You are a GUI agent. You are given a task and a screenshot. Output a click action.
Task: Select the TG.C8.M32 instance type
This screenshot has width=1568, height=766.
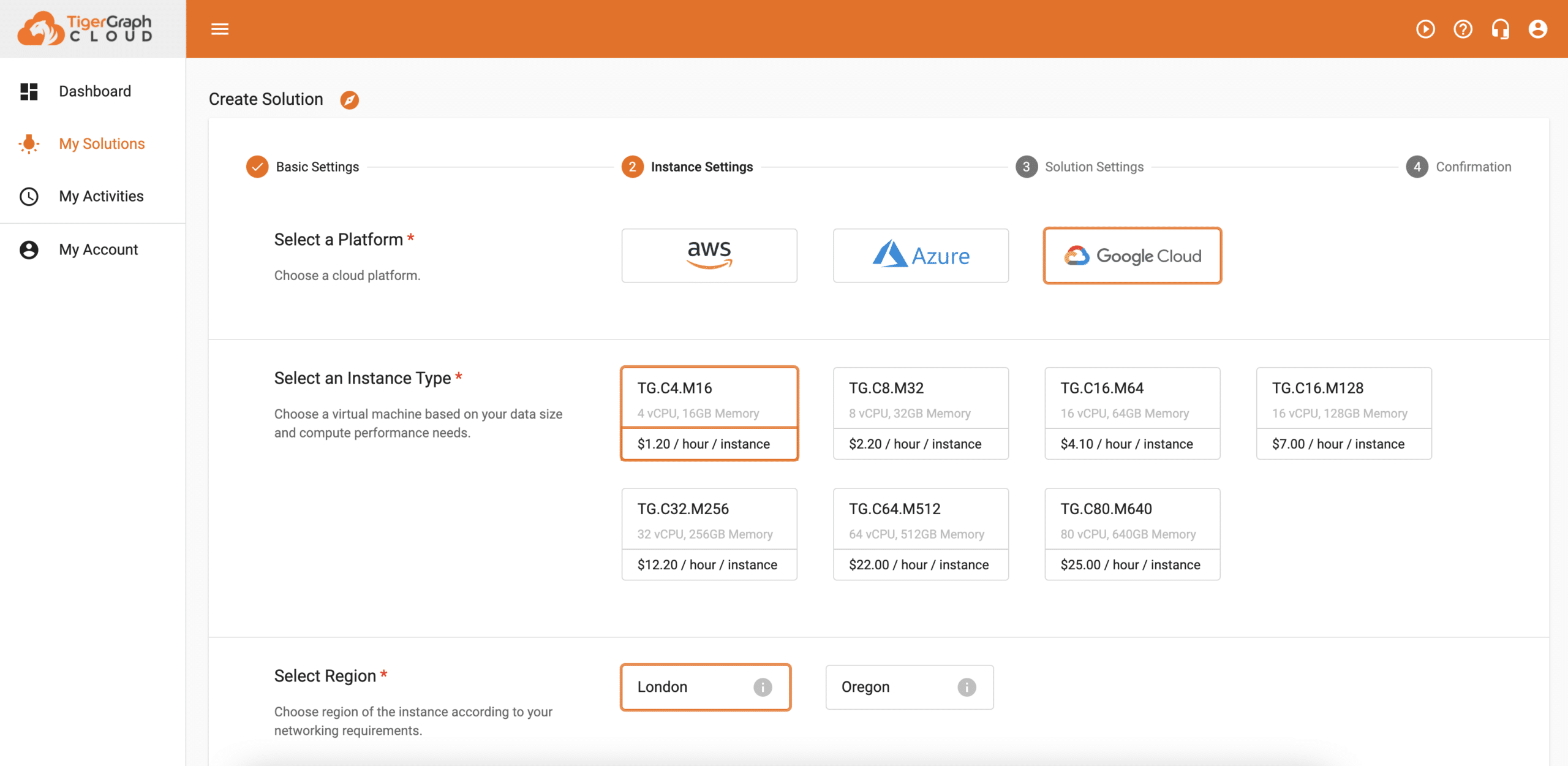click(921, 414)
